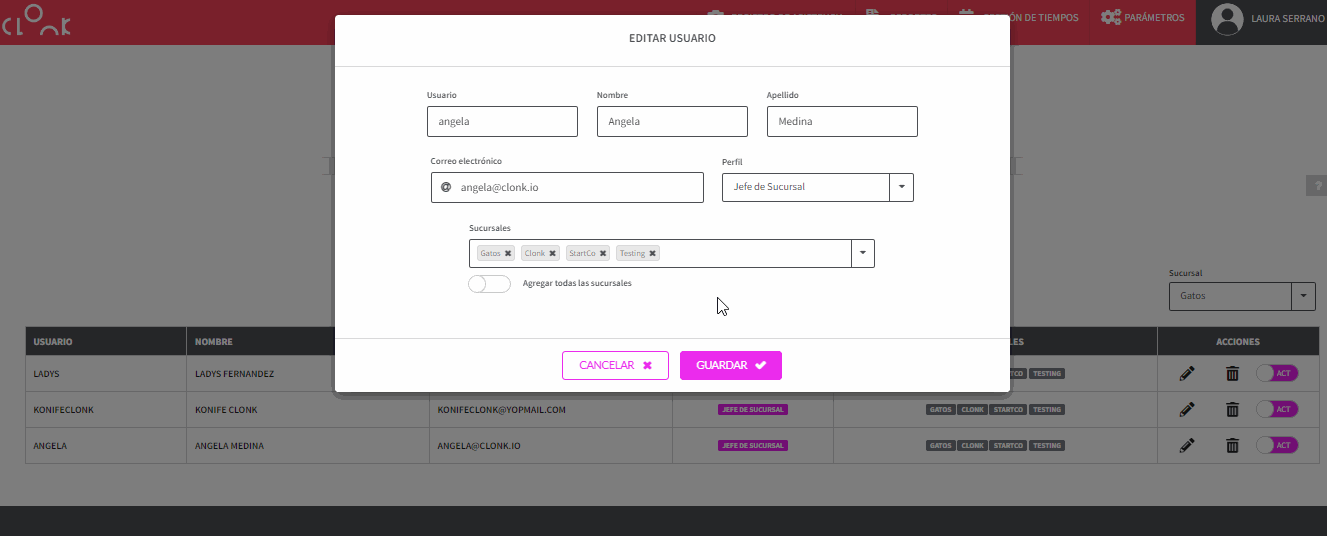
Task: Toggle the ACT switch for Konifeclonk
Action: coord(1276,409)
